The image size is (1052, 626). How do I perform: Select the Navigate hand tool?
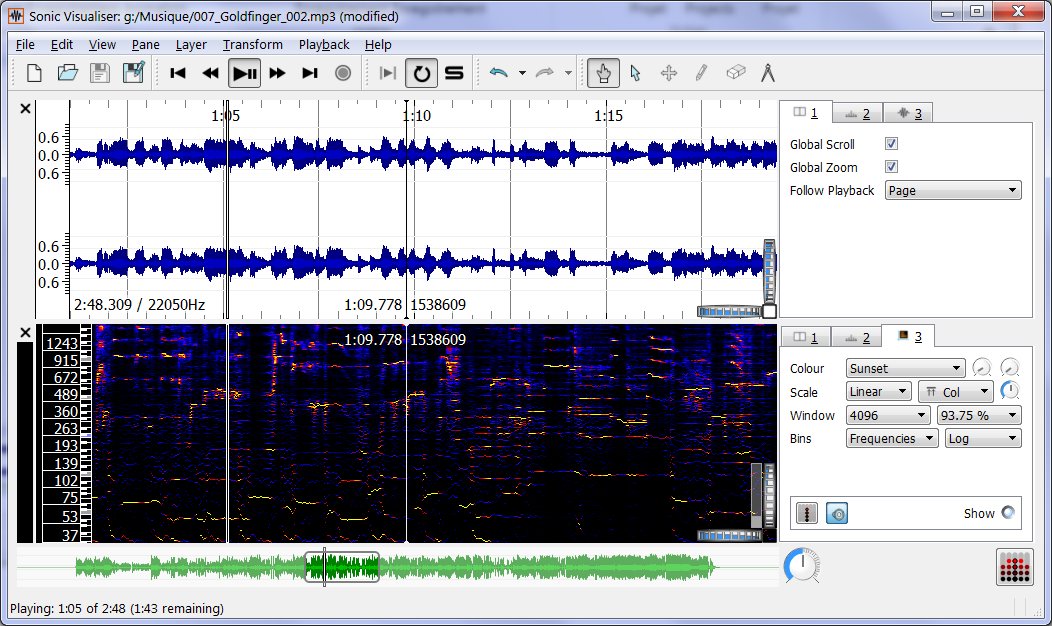(x=603, y=73)
